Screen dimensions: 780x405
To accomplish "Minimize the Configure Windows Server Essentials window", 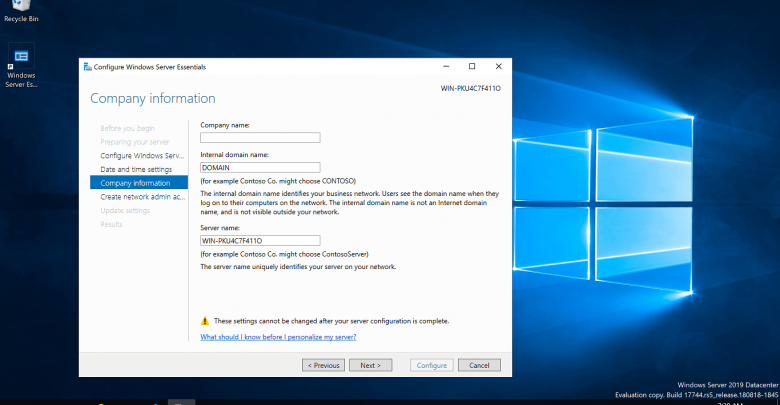I will coord(446,66).
